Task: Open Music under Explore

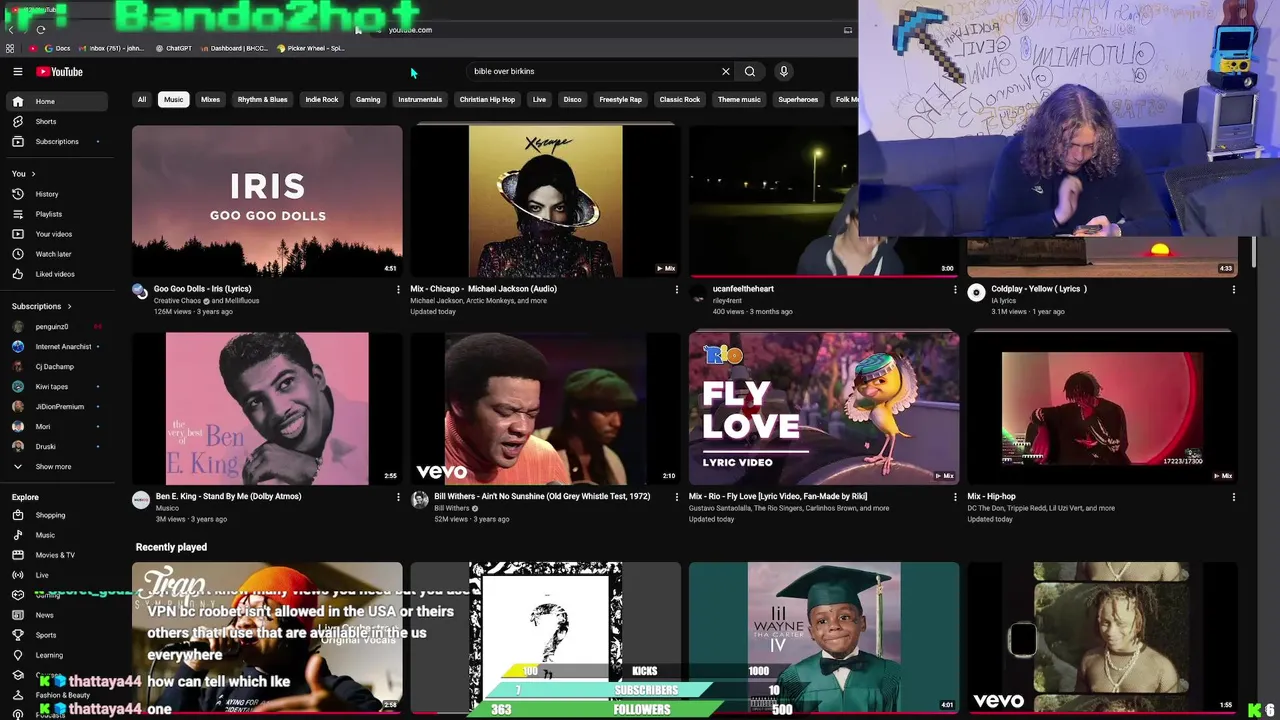Action: pyautogui.click(x=56, y=535)
